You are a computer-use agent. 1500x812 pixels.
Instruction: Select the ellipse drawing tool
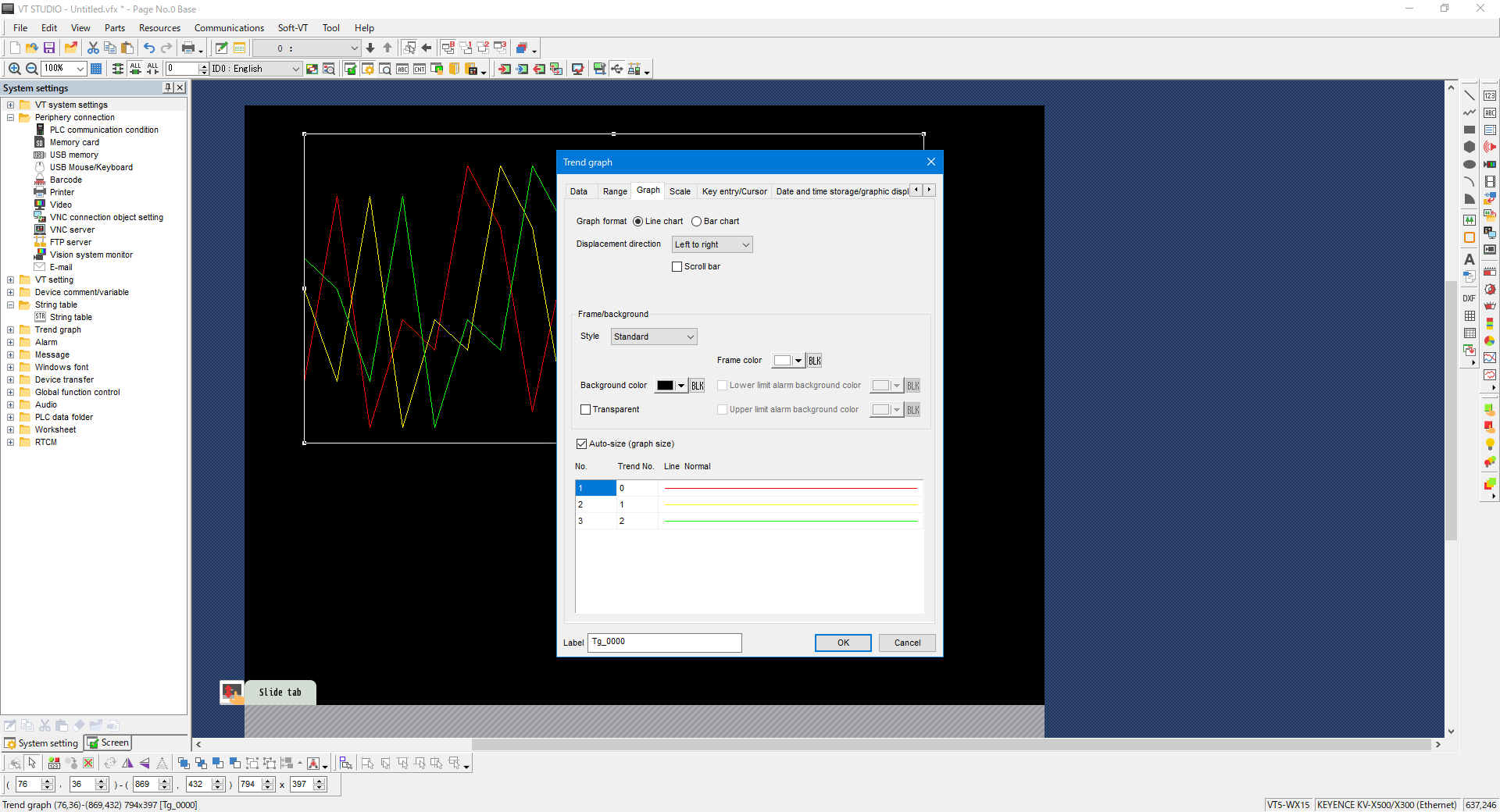point(1469,164)
